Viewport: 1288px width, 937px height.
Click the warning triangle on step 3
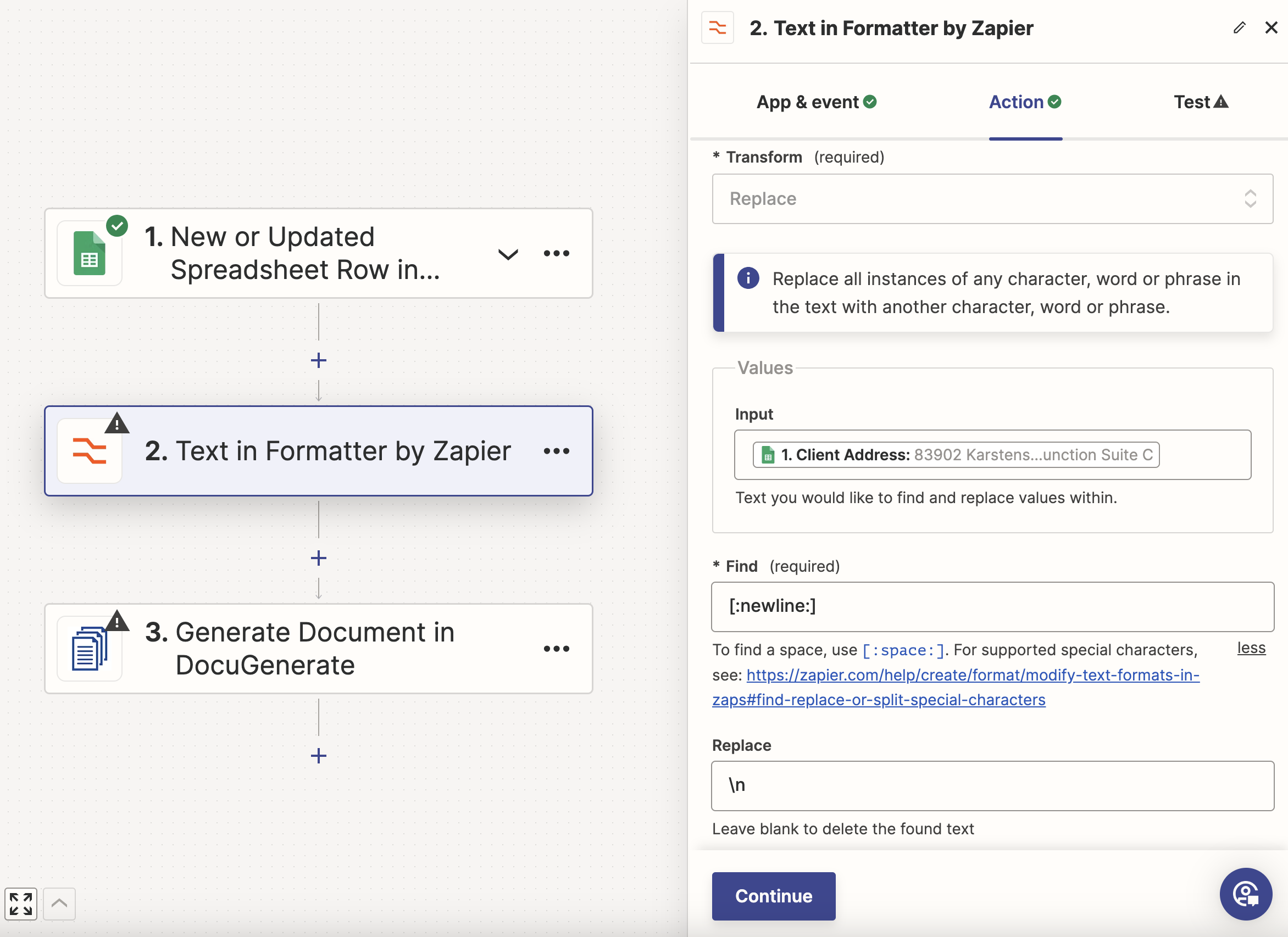coord(117,621)
